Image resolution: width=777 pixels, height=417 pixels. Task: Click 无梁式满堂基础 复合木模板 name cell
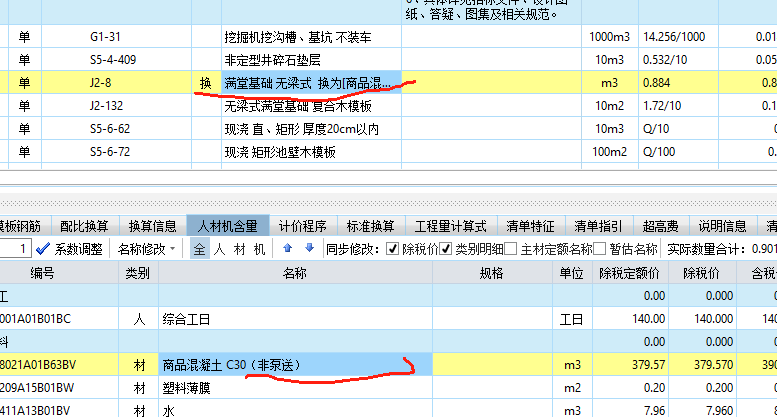click(x=311, y=105)
